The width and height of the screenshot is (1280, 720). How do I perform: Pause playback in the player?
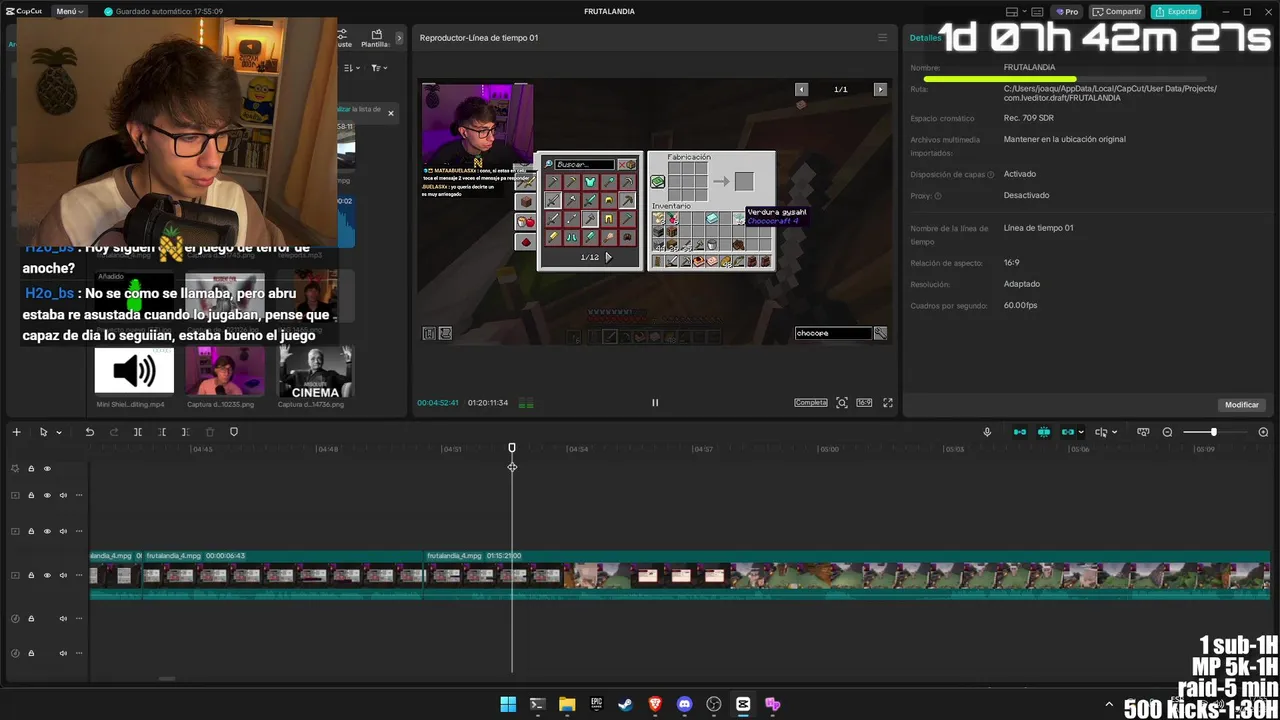coord(655,403)
